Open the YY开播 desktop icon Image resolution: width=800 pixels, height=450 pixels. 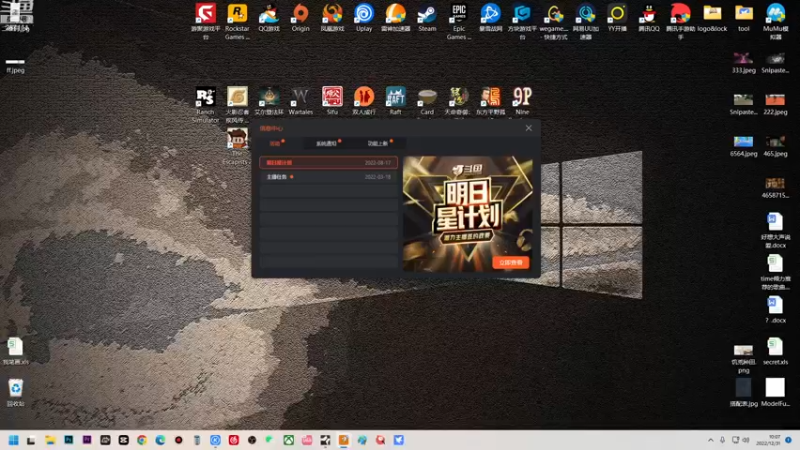coord(617,18)
